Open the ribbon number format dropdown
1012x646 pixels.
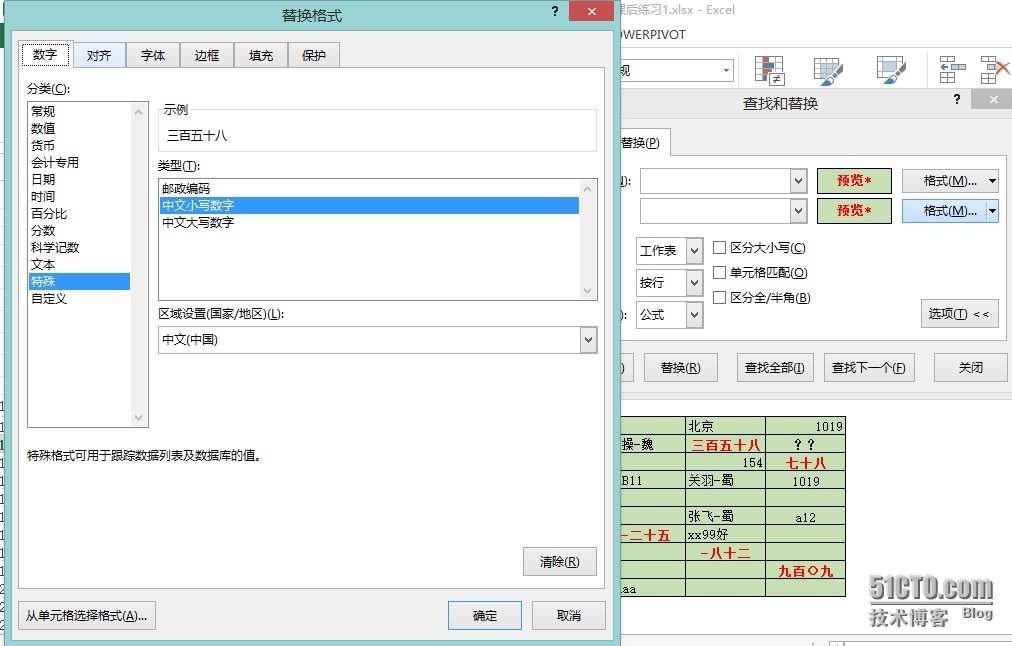click(727, 70)
